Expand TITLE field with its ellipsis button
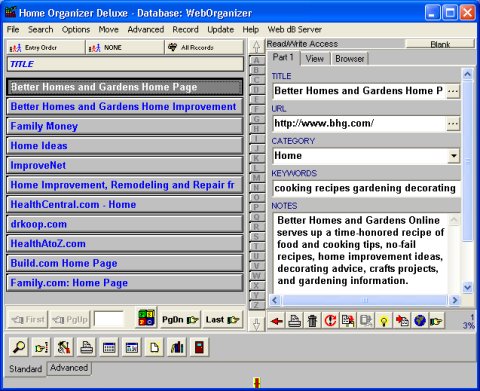 click(453, 91)
